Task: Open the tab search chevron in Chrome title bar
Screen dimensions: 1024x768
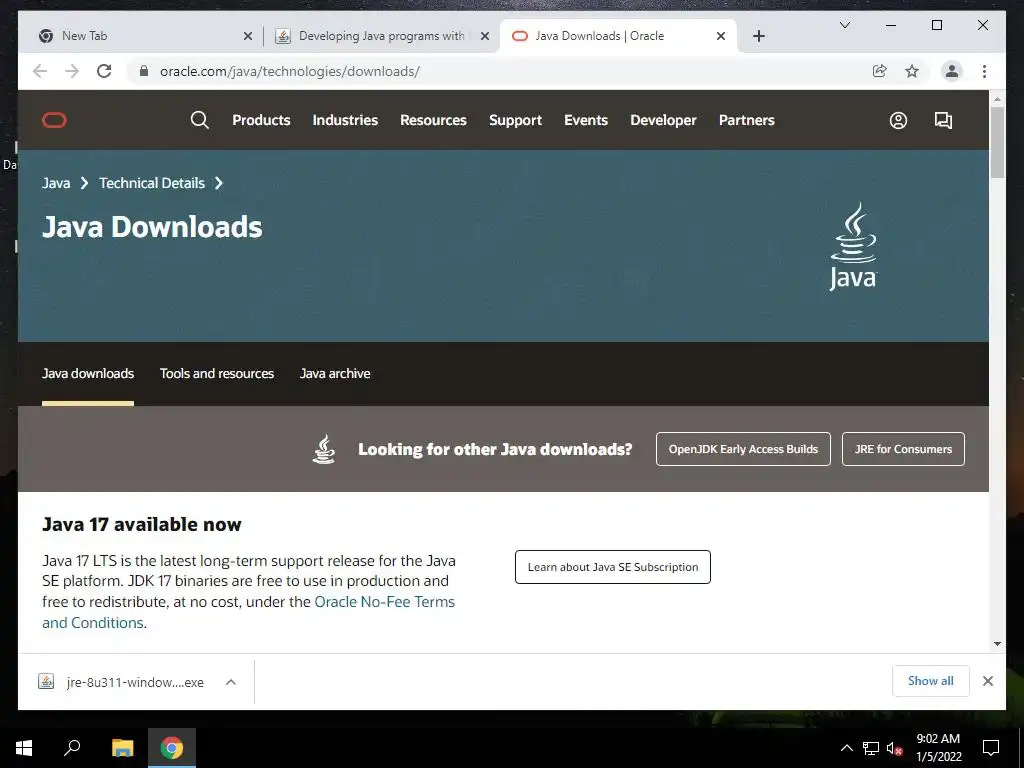Action: tap(844, 25)
